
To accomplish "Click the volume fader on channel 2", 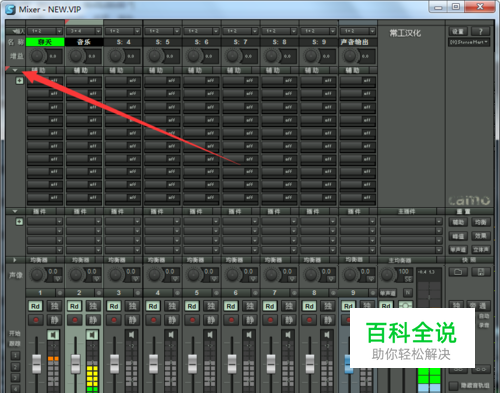I will [x=76, y=364].
